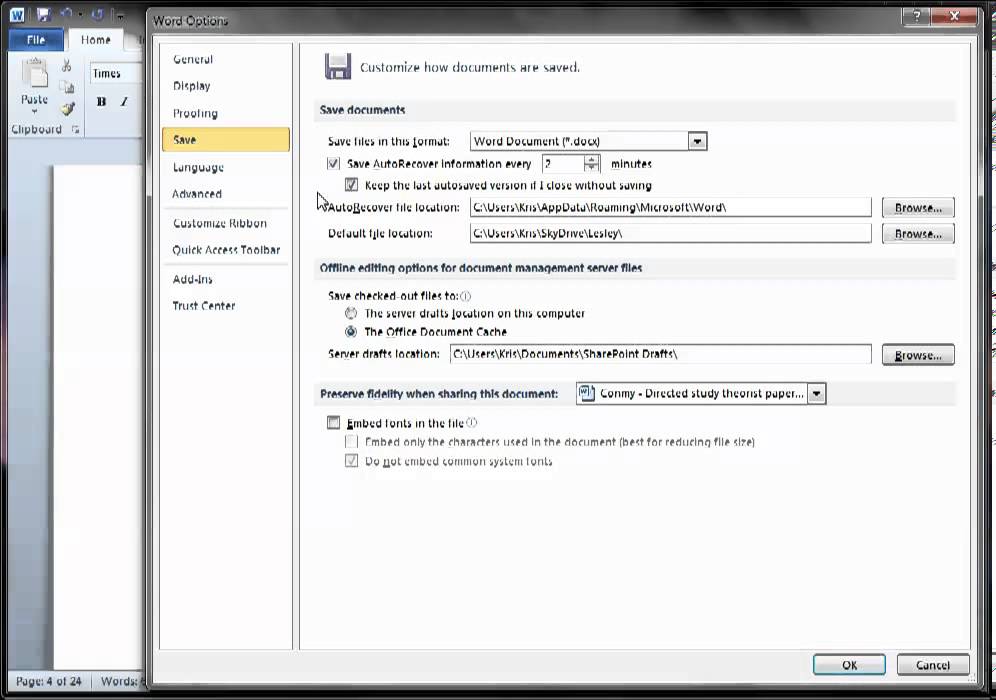Open Customize Ribbon category
The image size is (996, 700).
(225, 223)
